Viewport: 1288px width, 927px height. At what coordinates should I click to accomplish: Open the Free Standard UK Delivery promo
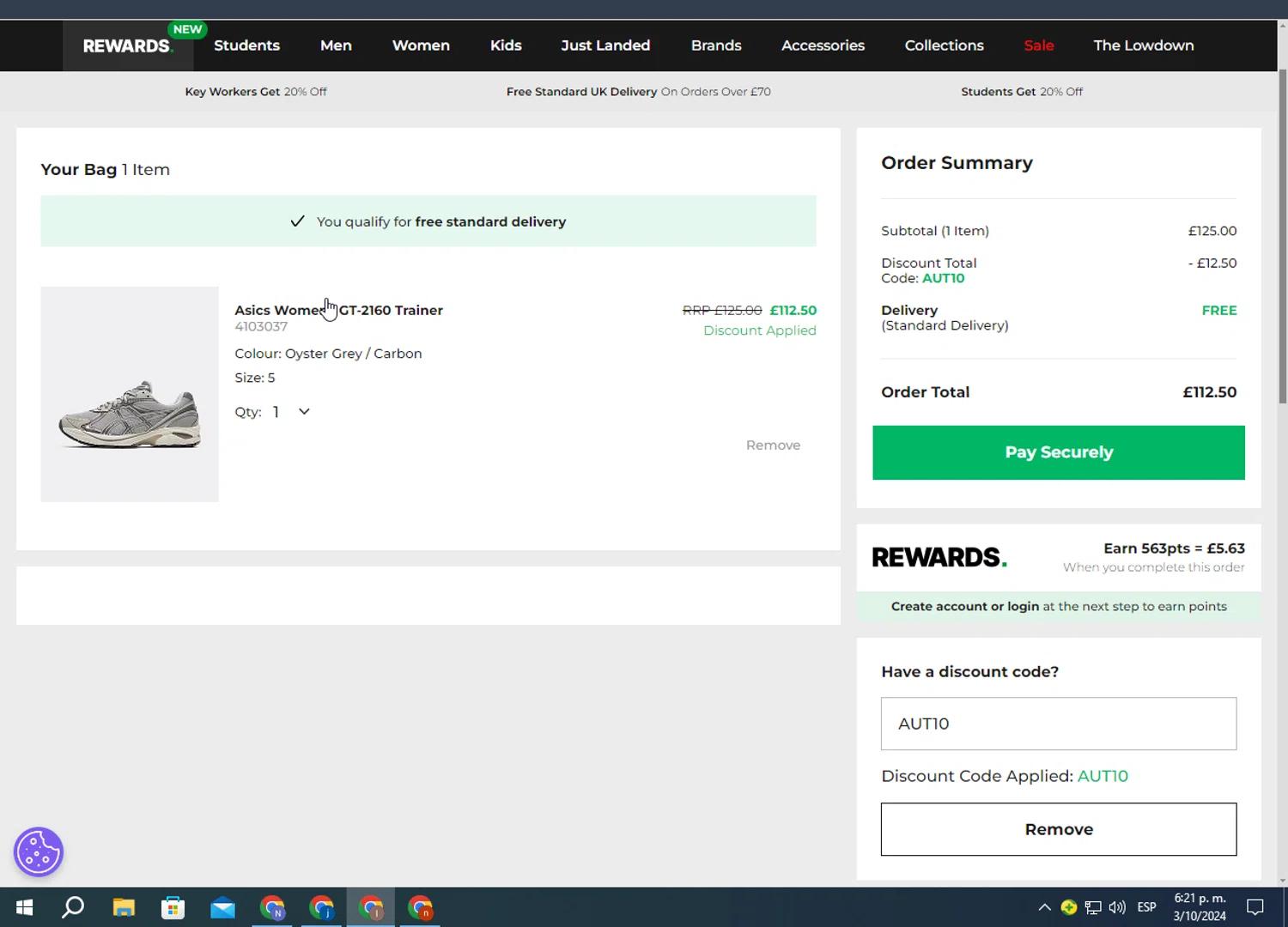click(638, 92)
